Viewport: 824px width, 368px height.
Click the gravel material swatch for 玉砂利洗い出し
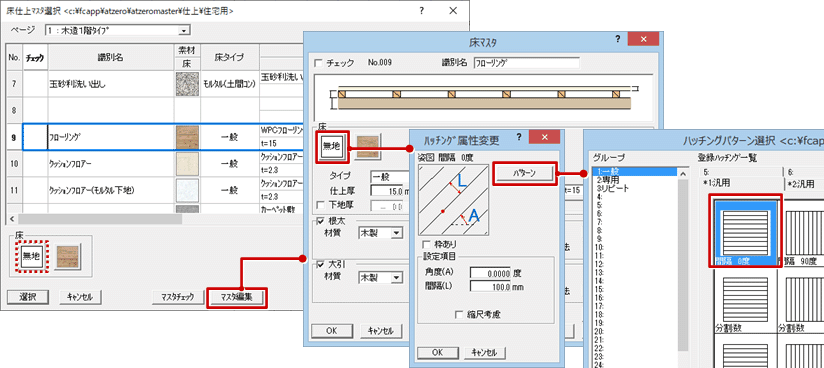(x=187, y=84)
